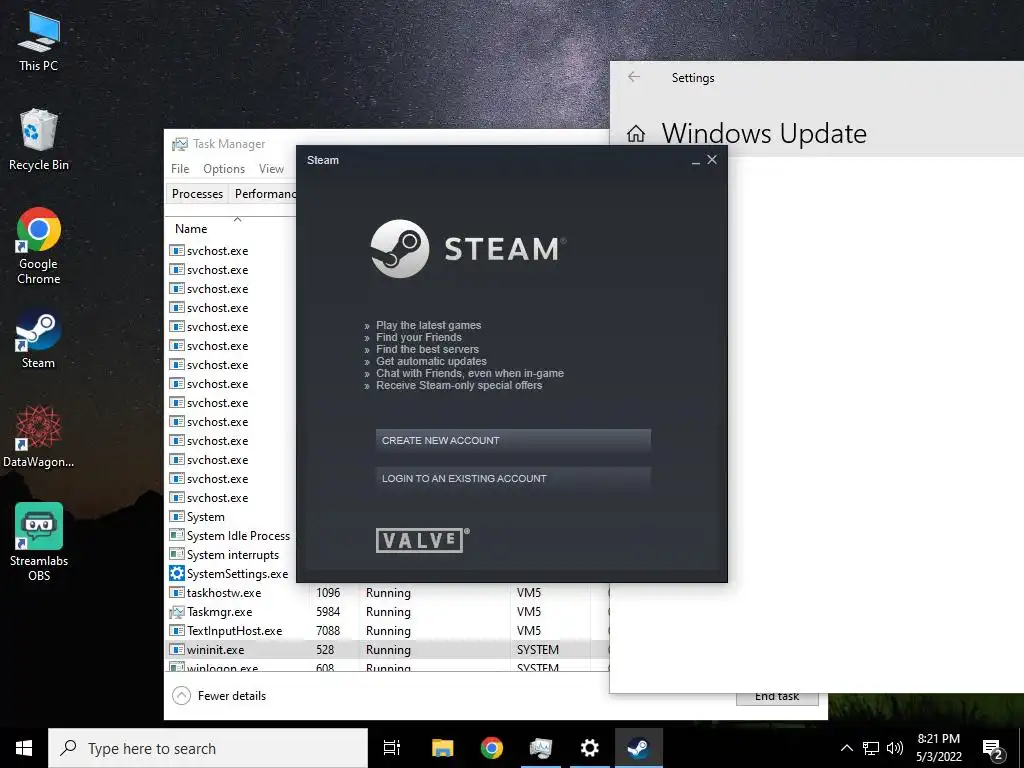Click the SystemSettings.exe gear icon
1024x768 pixels.
tap(176, 573)
